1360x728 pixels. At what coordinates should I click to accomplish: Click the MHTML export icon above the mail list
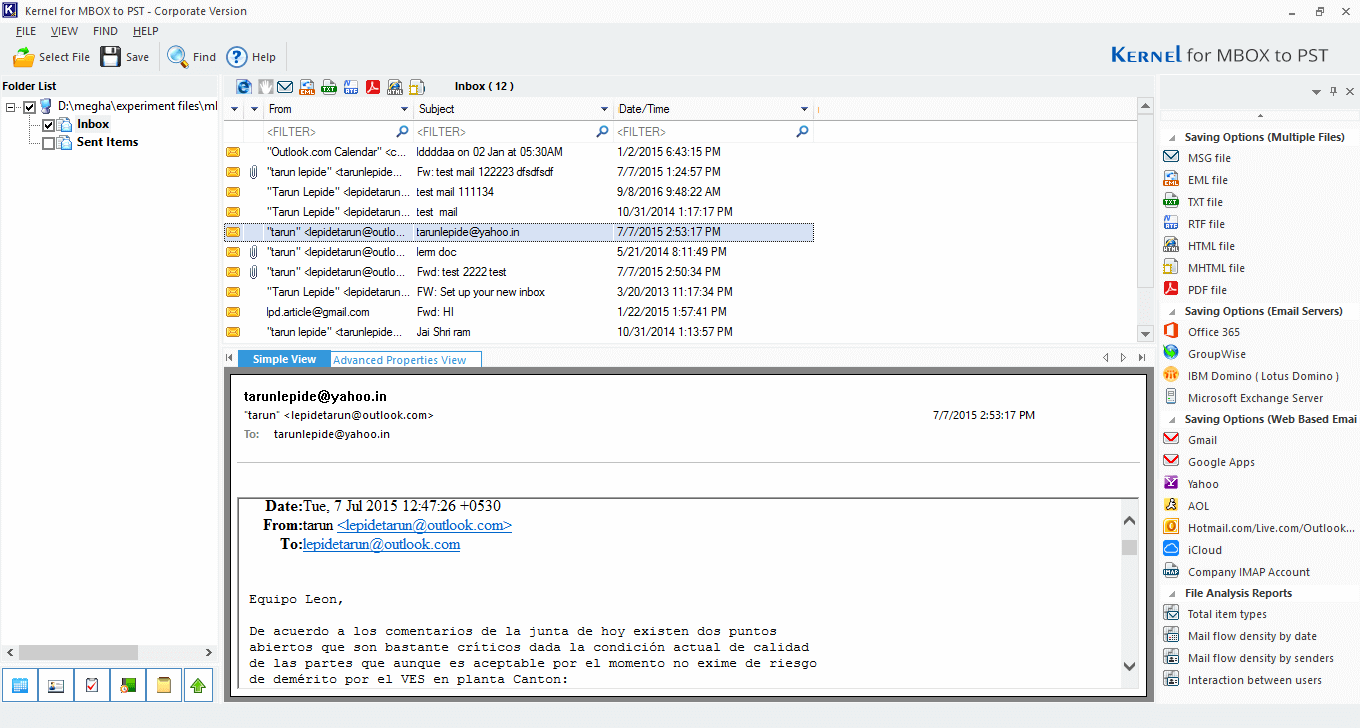417,86
